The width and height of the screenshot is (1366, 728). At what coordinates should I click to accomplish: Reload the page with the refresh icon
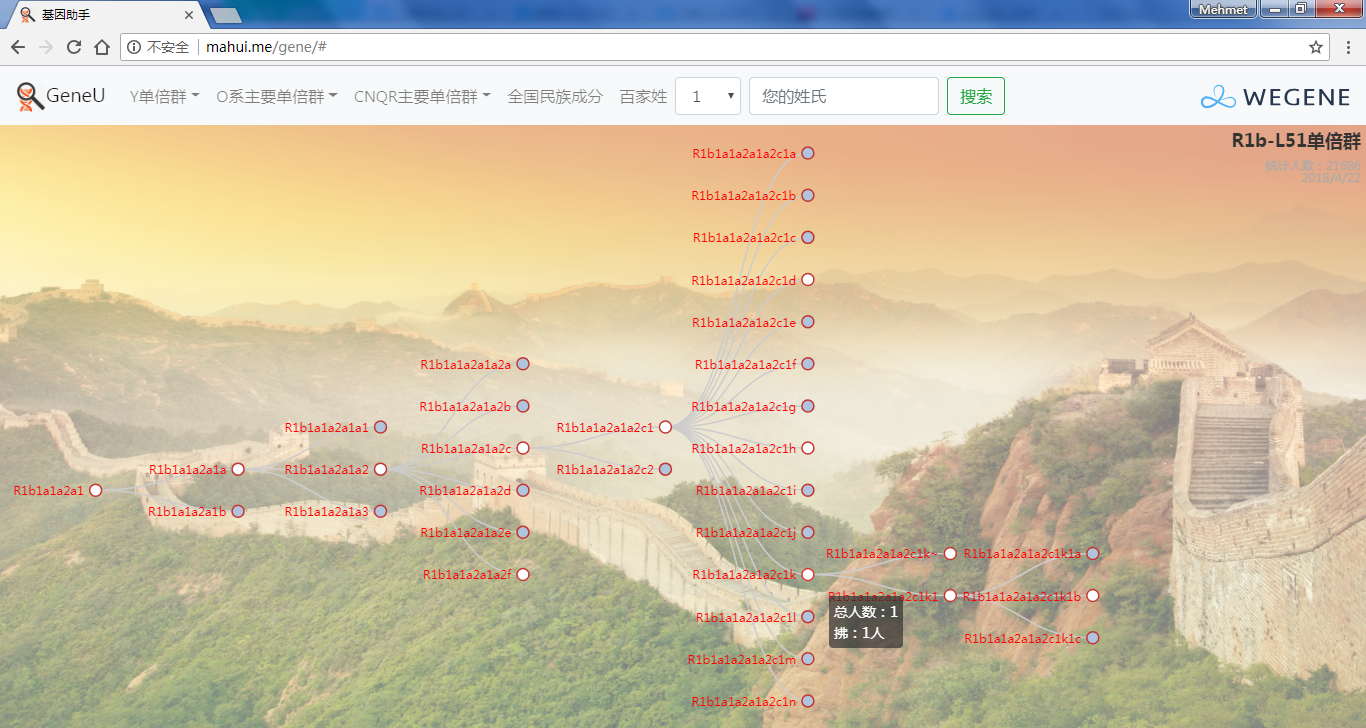tap(74, 47)
